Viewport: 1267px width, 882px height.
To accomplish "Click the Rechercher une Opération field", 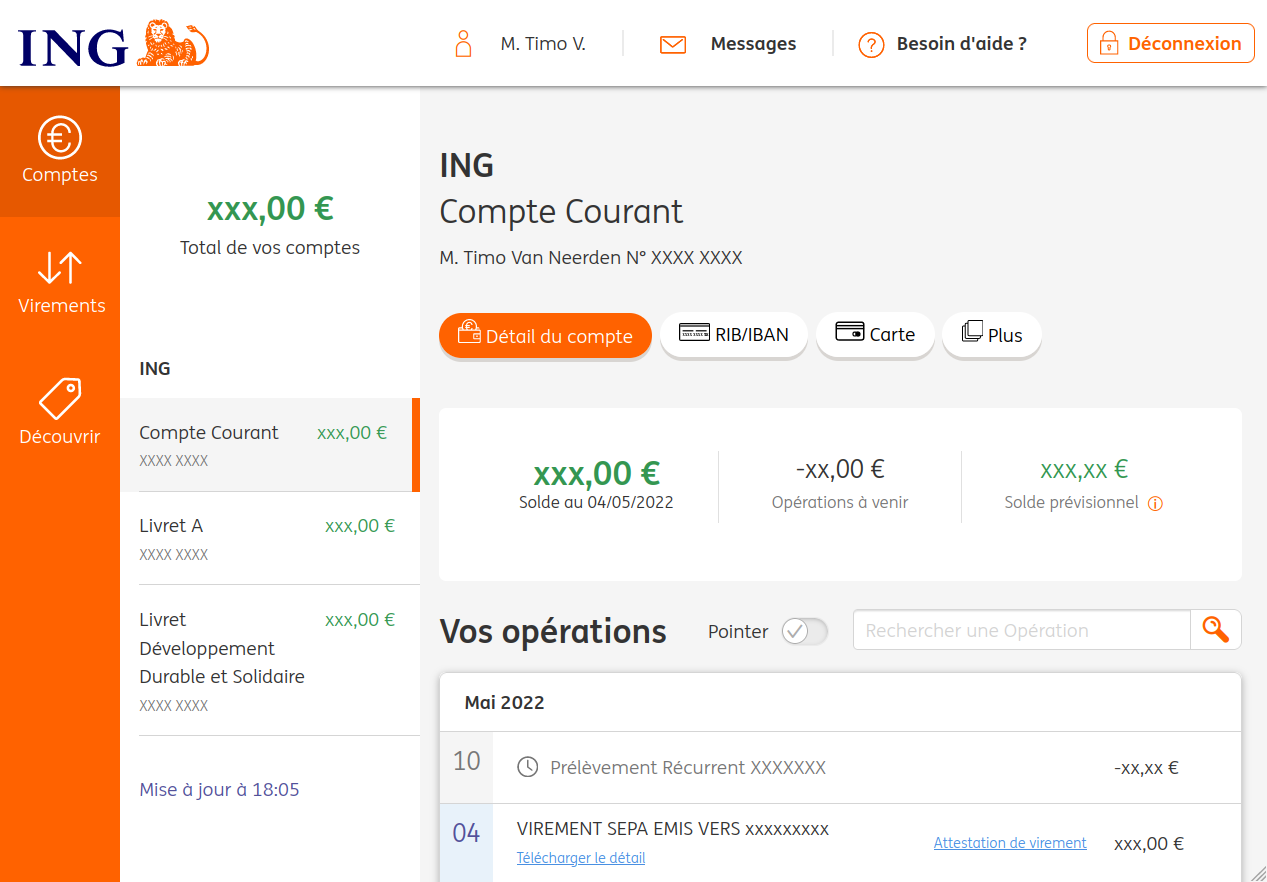I will click(x=1021, y=630).
